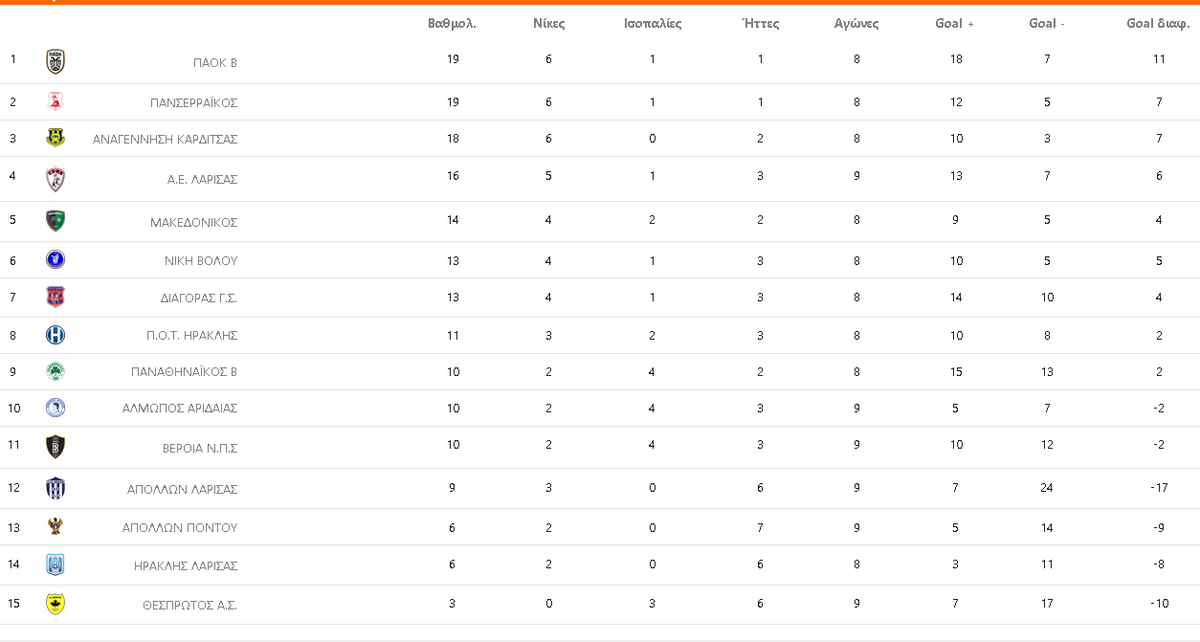
Task: Click the Θεσπρωτός Α.Σ. yellow crest
Action: [x=56, y=604]
